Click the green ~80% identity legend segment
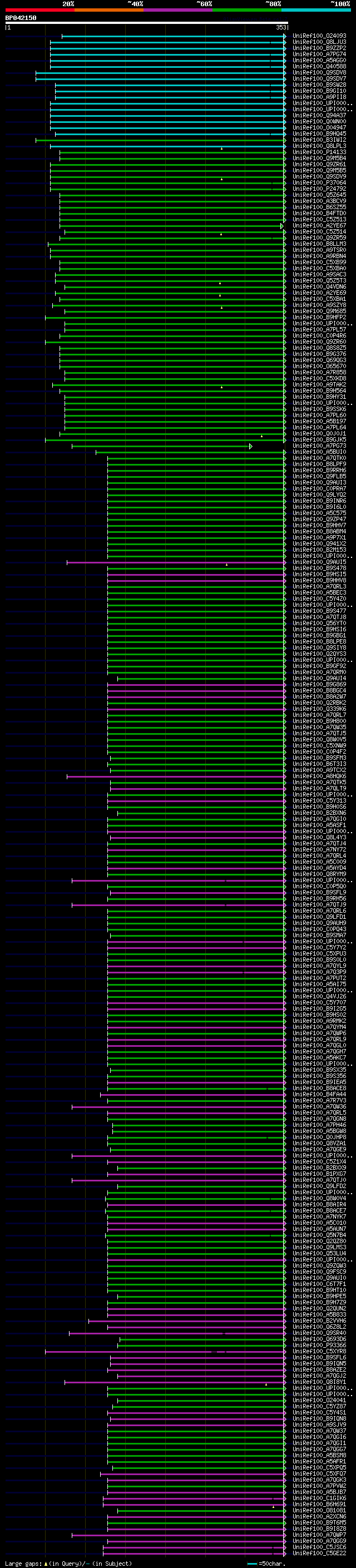This screenshot has width=356, height=1568. click(x=247, y=10)
